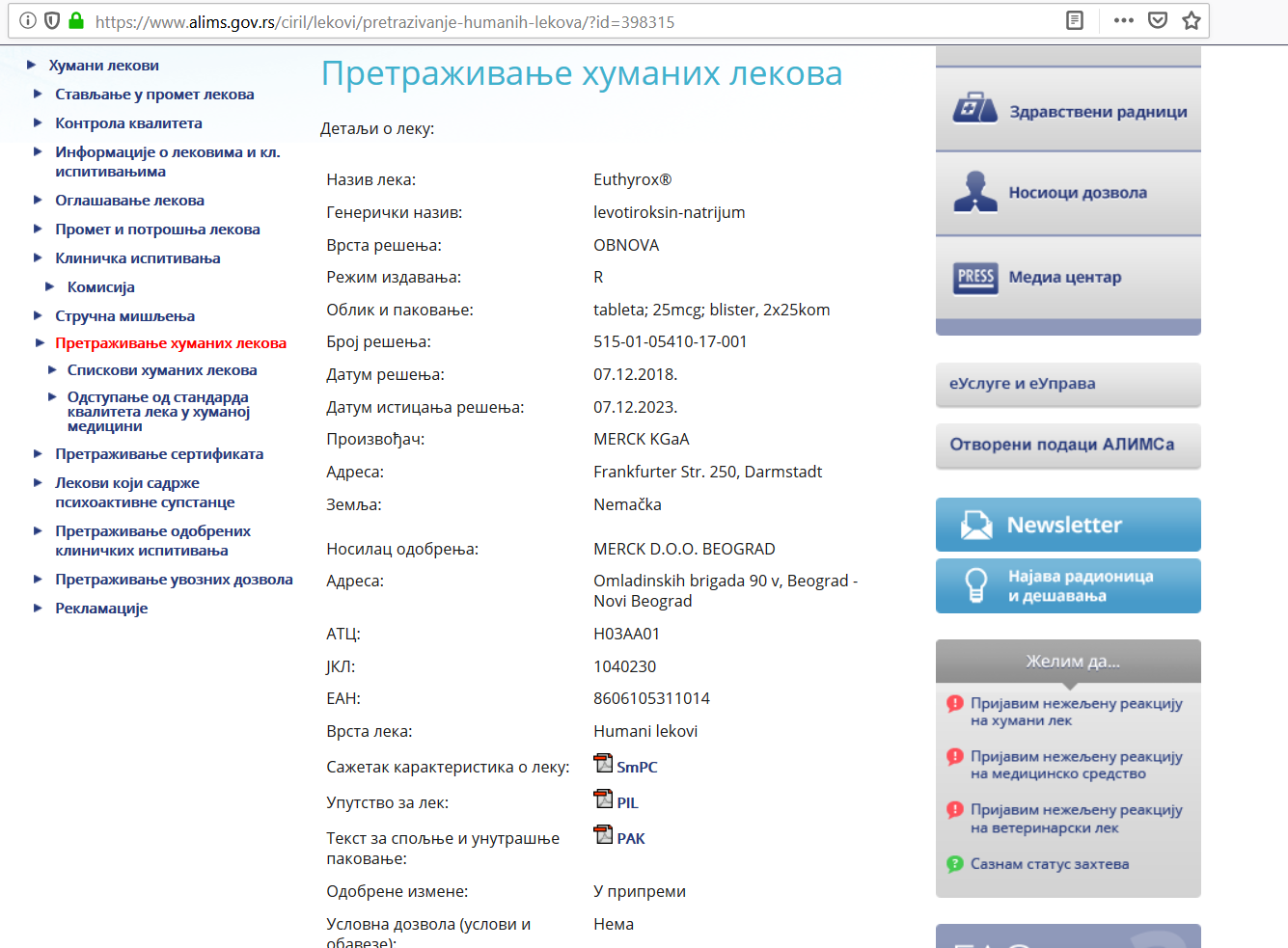The width and height of the screenshot is (1288, 948).
Task: Open the еУслуге и еУправа button
Action: pos(1068,385)
